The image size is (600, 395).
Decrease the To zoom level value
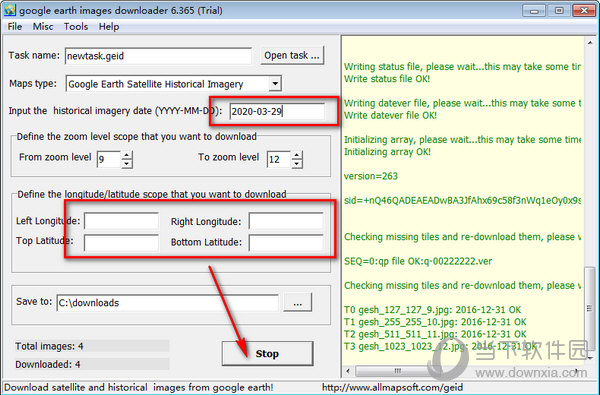pos(297,164)
